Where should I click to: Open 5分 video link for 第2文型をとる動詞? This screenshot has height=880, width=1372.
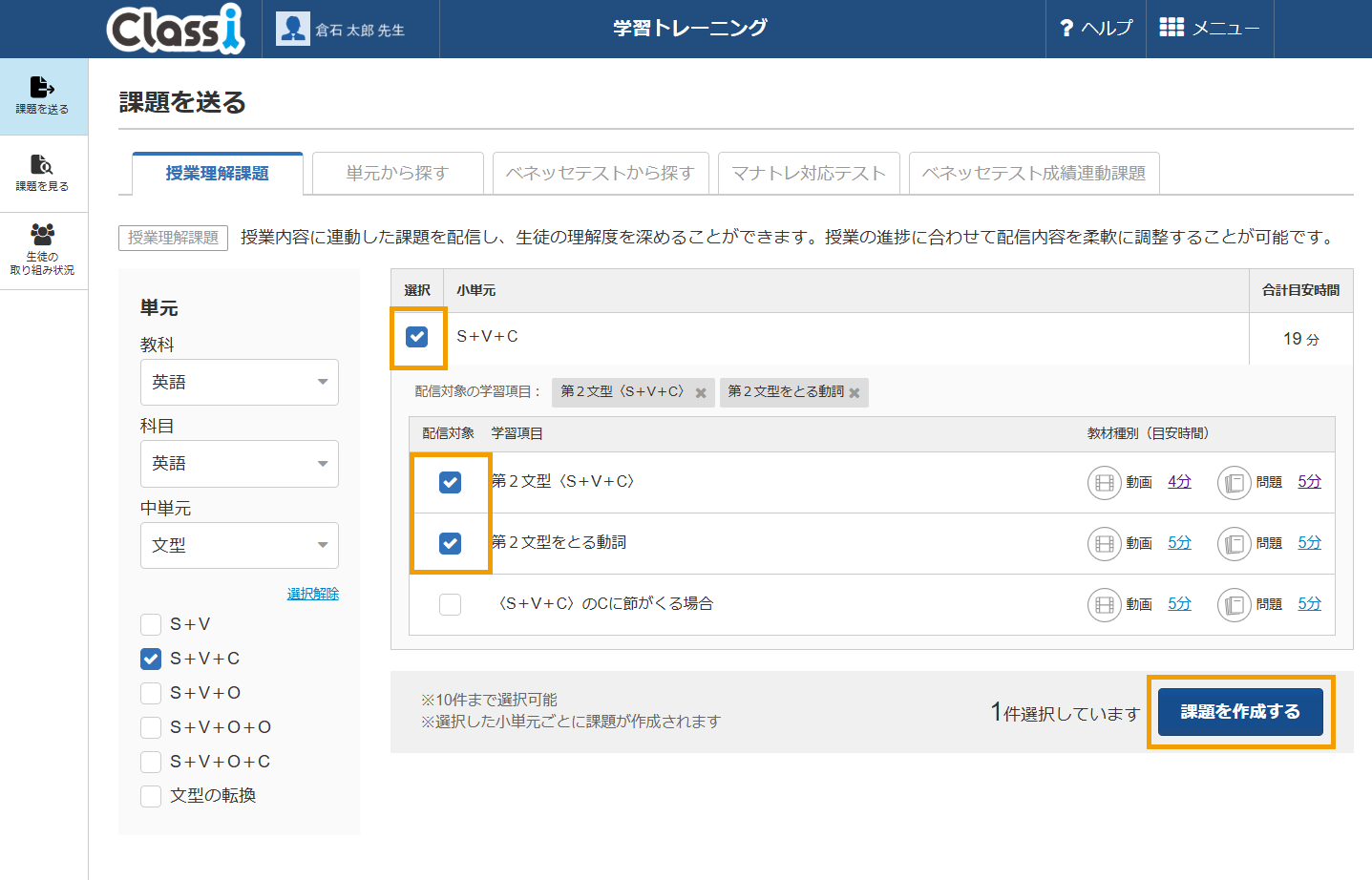[x=1179, y=543]
